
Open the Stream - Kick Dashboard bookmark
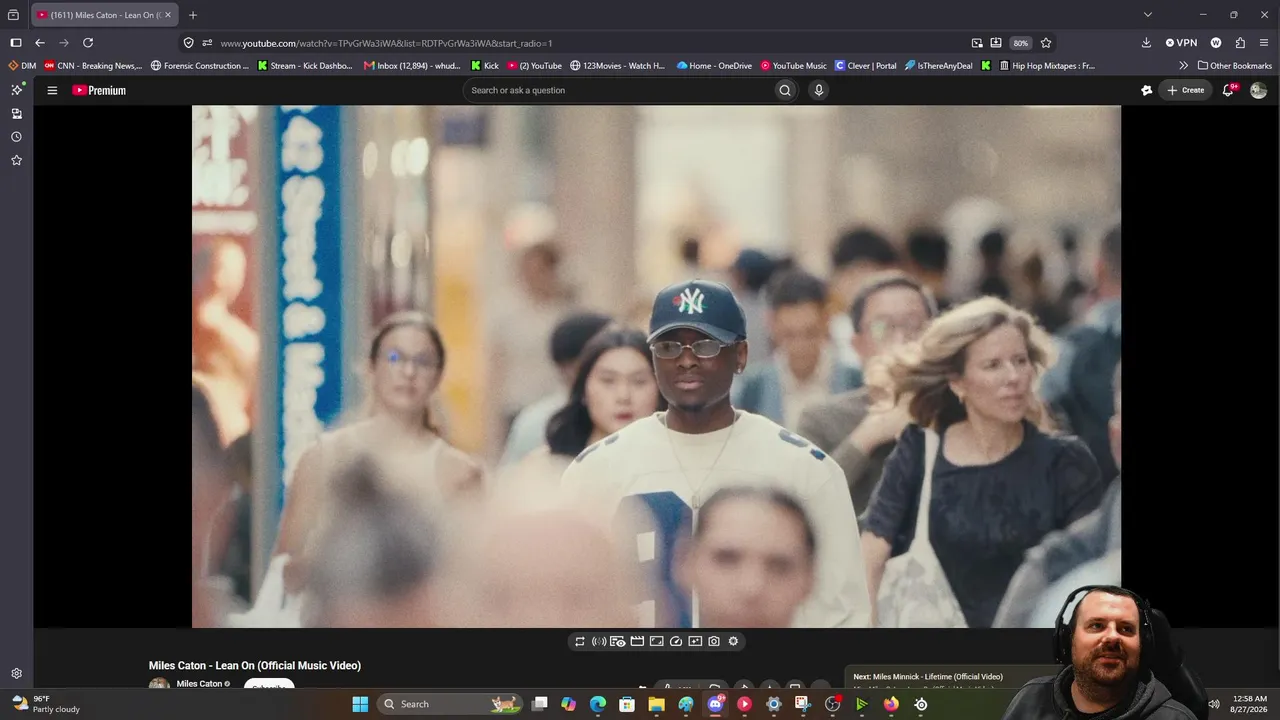[305, 66]
